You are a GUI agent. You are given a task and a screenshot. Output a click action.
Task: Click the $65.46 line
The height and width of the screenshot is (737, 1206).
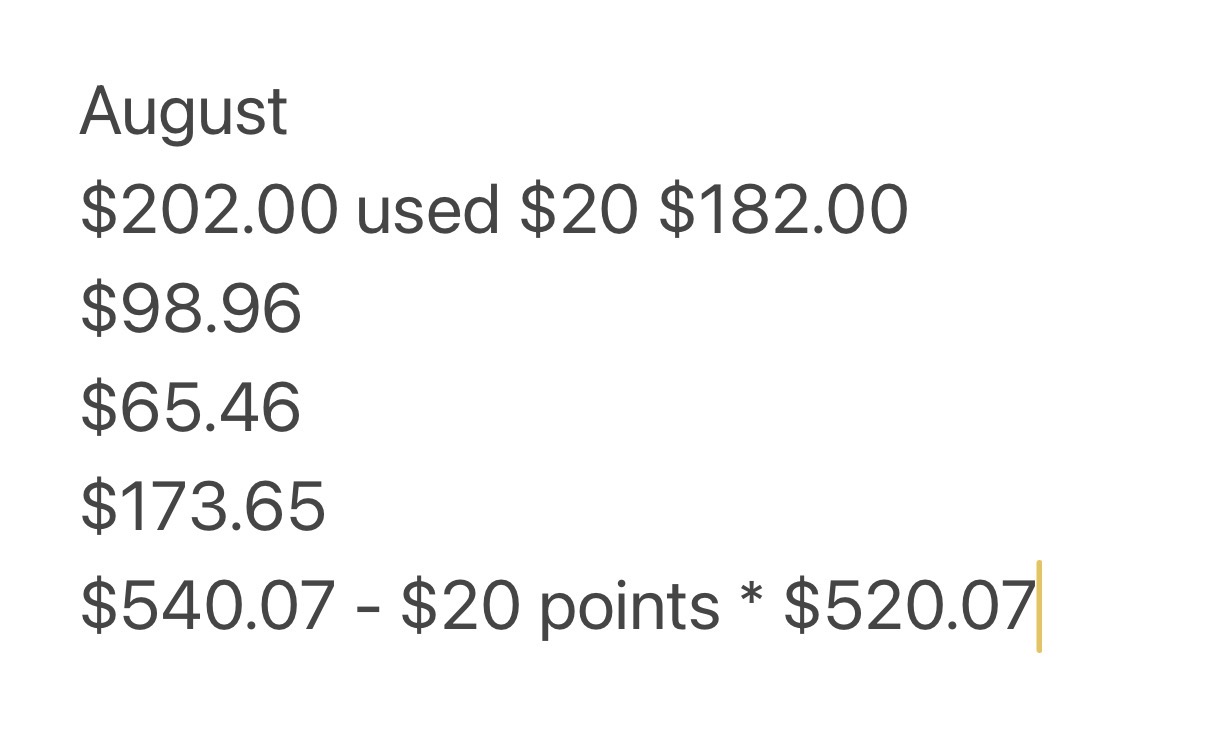click(191, 408)
